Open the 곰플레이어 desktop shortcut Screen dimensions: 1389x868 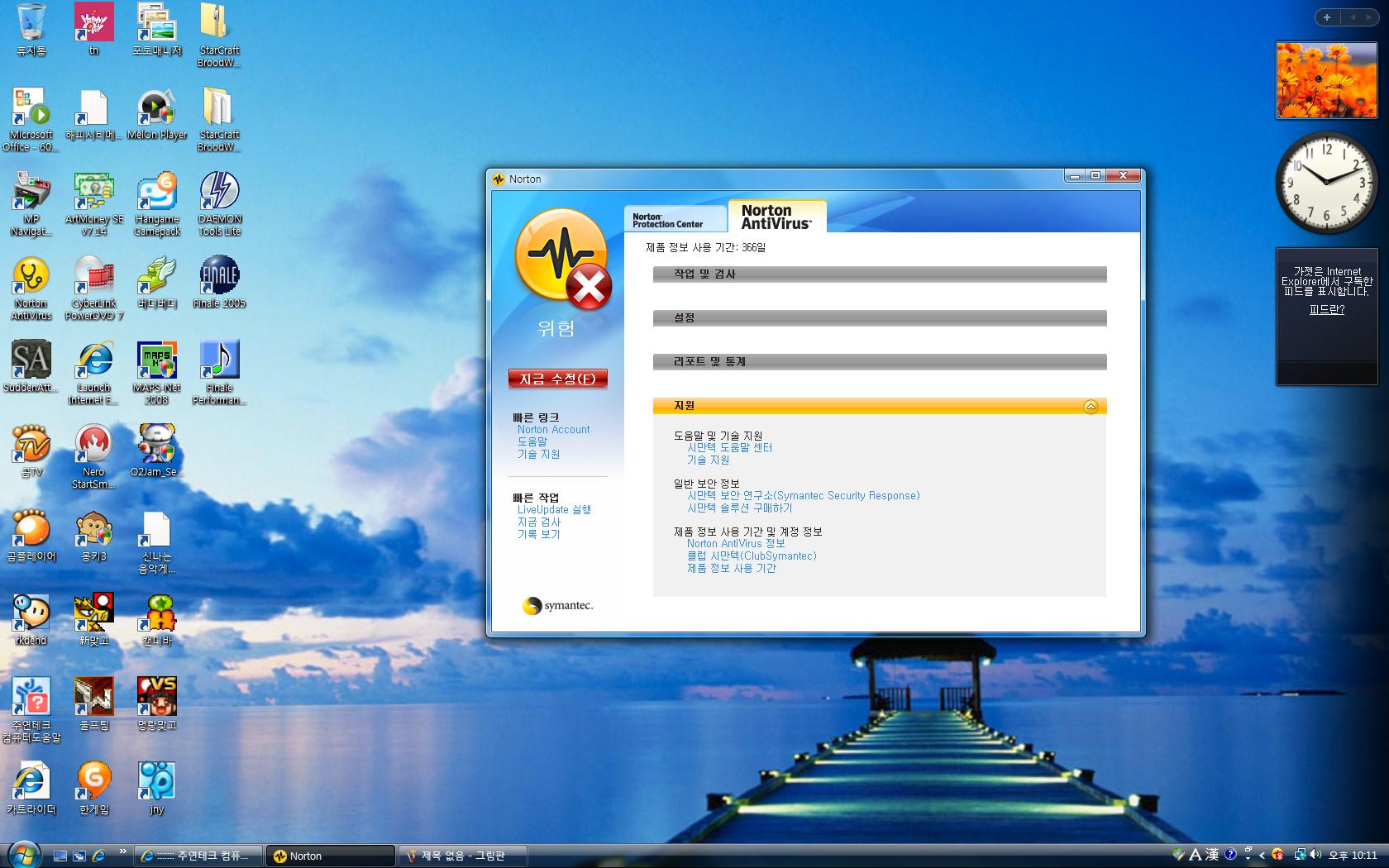31,536
